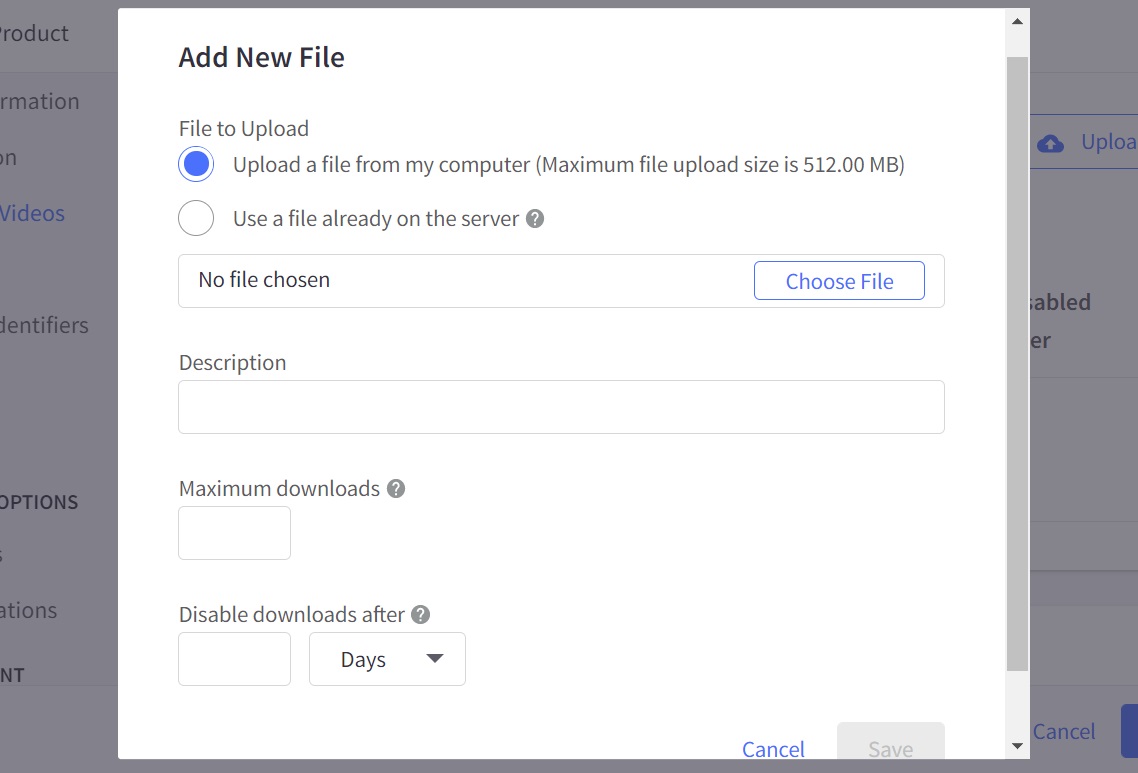
Task: Click help icon next to Disable downloads after
Action: 421,615
